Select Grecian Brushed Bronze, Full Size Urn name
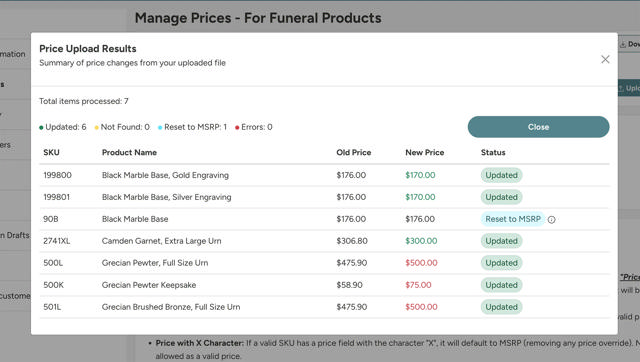This screenshot has width=640, height=362. tap(171, 307)
